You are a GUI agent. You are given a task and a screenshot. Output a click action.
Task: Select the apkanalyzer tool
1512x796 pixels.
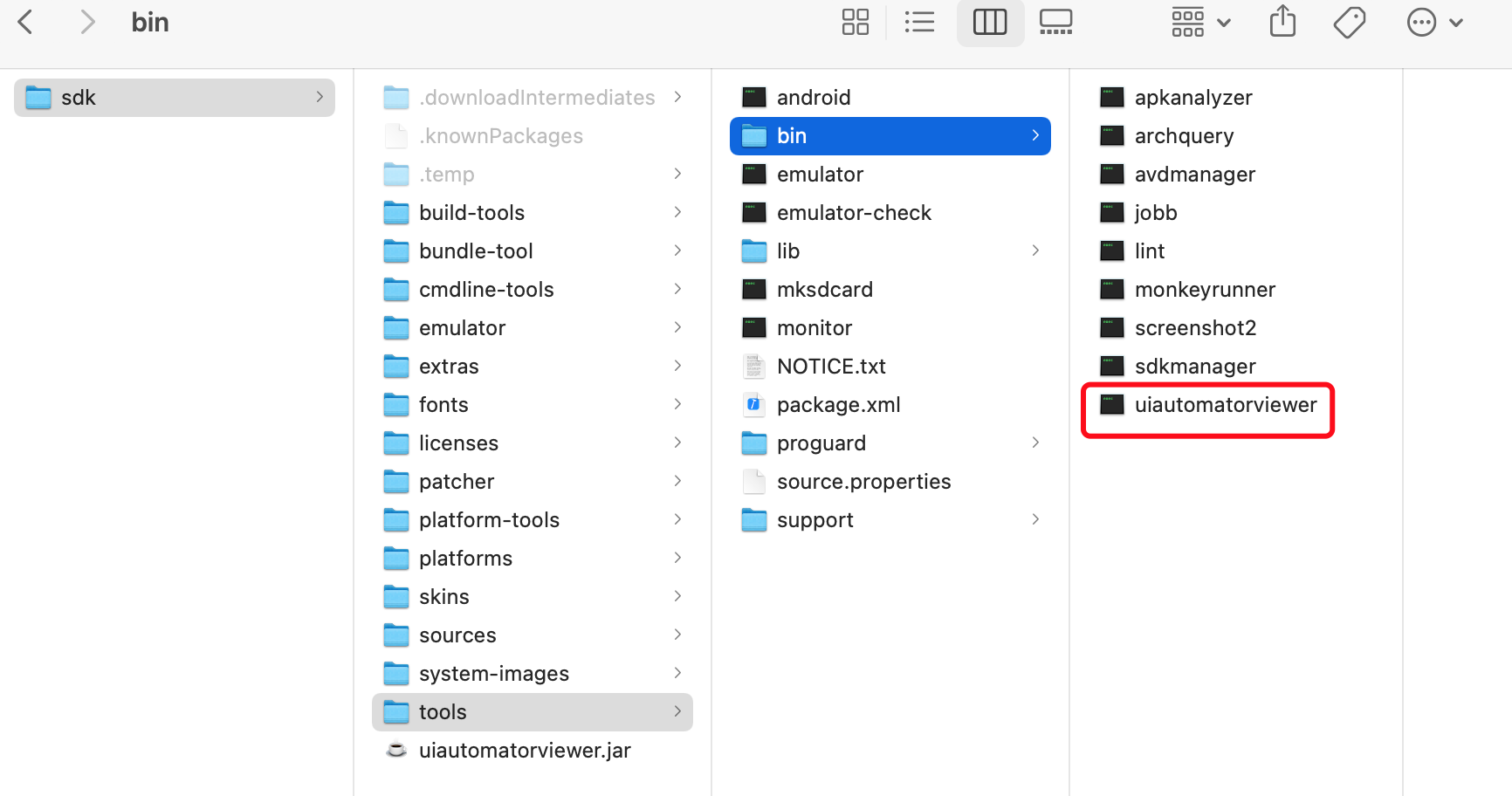point(1193,97)
